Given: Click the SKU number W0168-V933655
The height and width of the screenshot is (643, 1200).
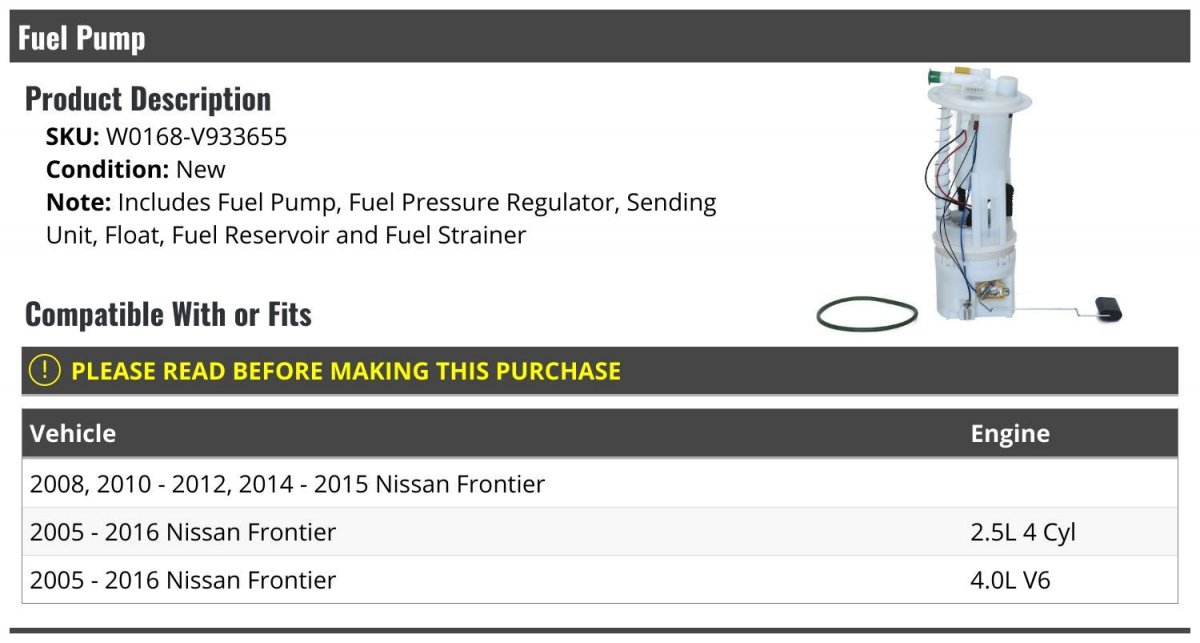Looking at the screenshot, I should 196,137.
